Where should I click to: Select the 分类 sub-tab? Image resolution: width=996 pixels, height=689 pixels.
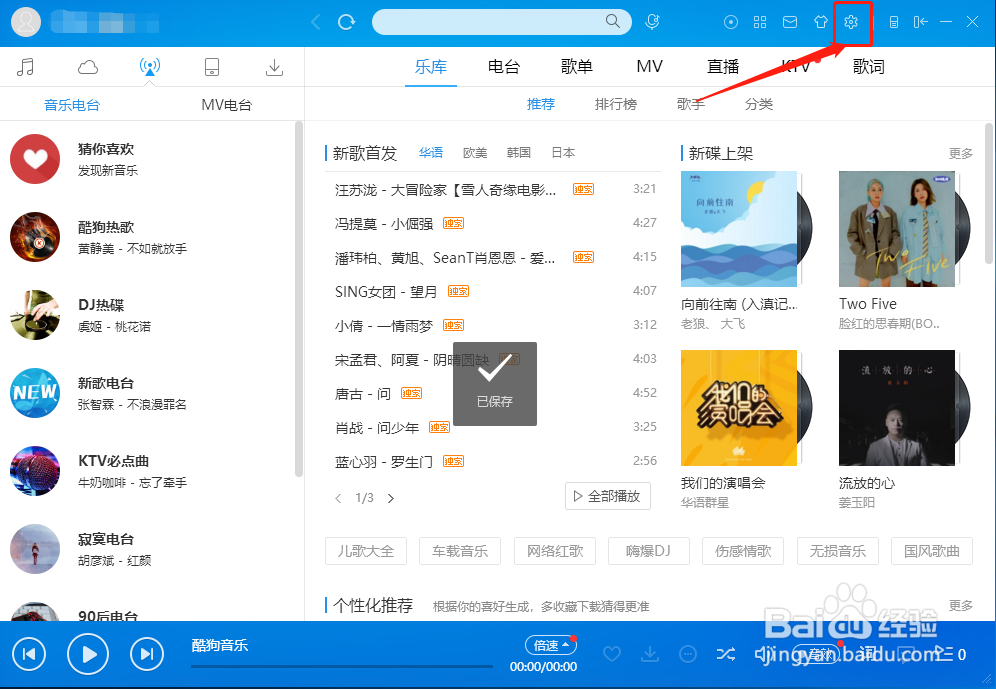tap(758, 104)
